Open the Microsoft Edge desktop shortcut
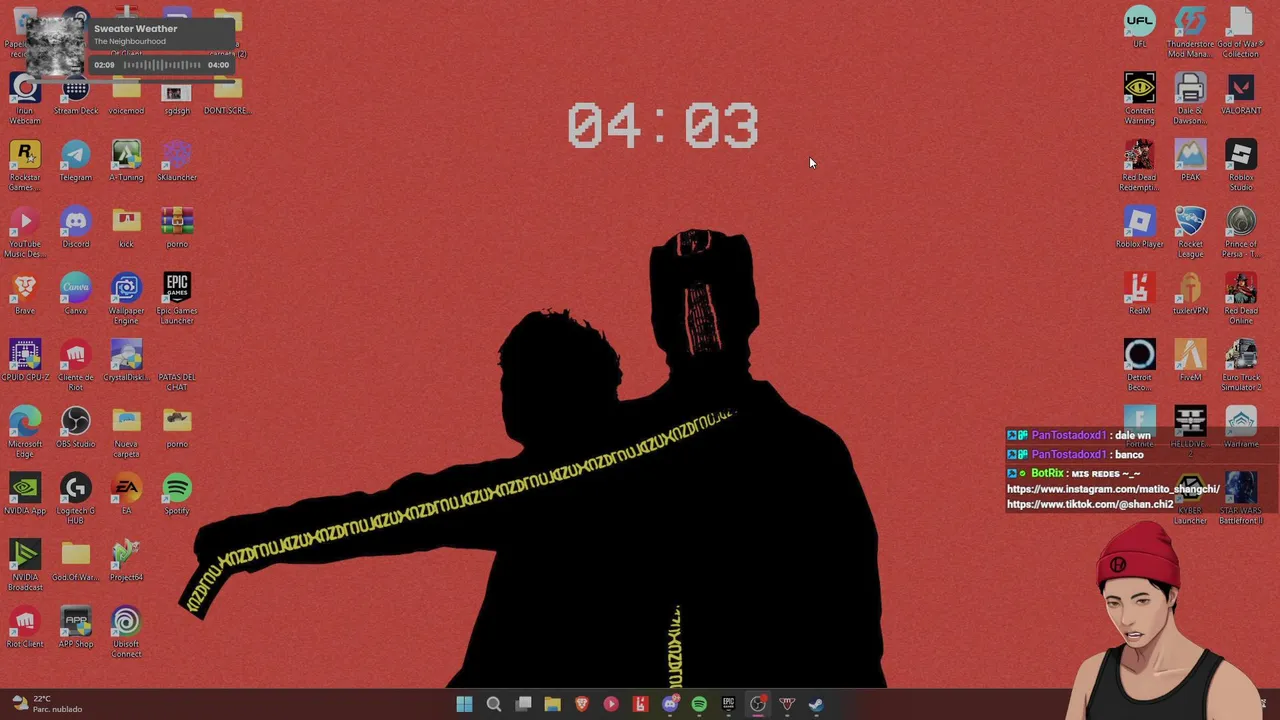Image resolution: width=1280 pixels, height=720 pixels. (25, 432)
